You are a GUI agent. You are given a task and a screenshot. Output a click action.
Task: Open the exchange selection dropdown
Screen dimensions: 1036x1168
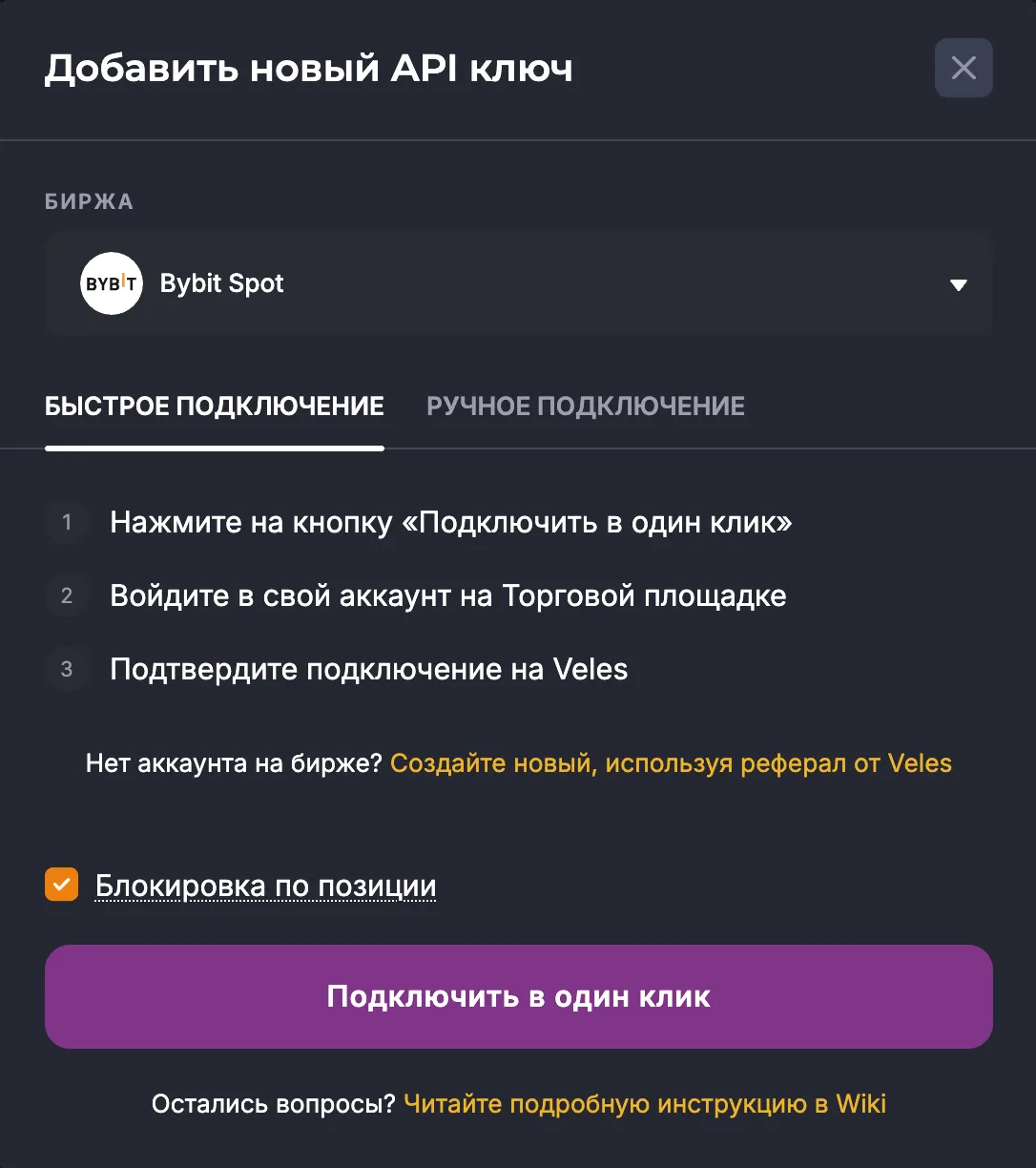coord(519,284)
